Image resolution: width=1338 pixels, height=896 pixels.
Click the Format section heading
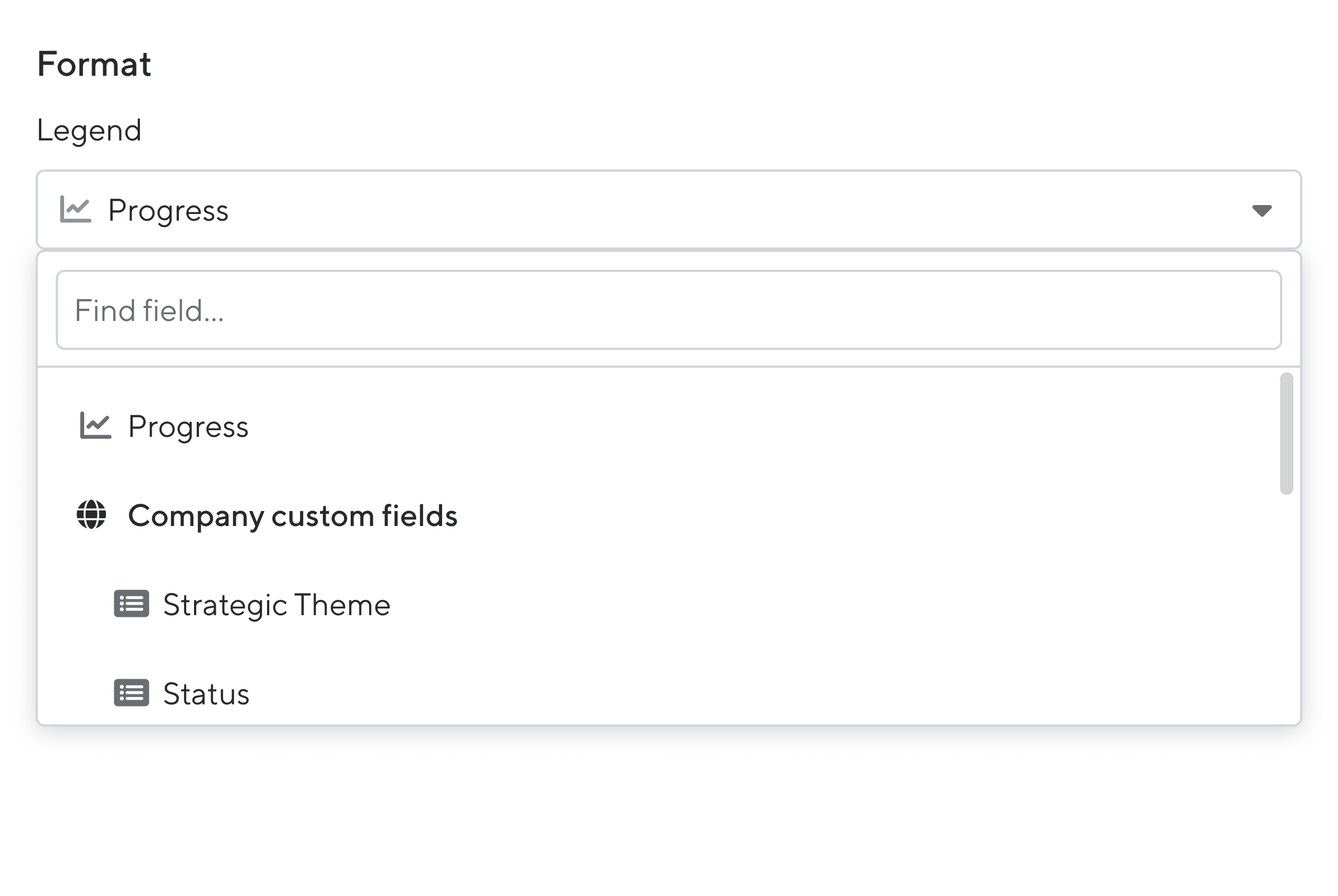coord(94,64)
